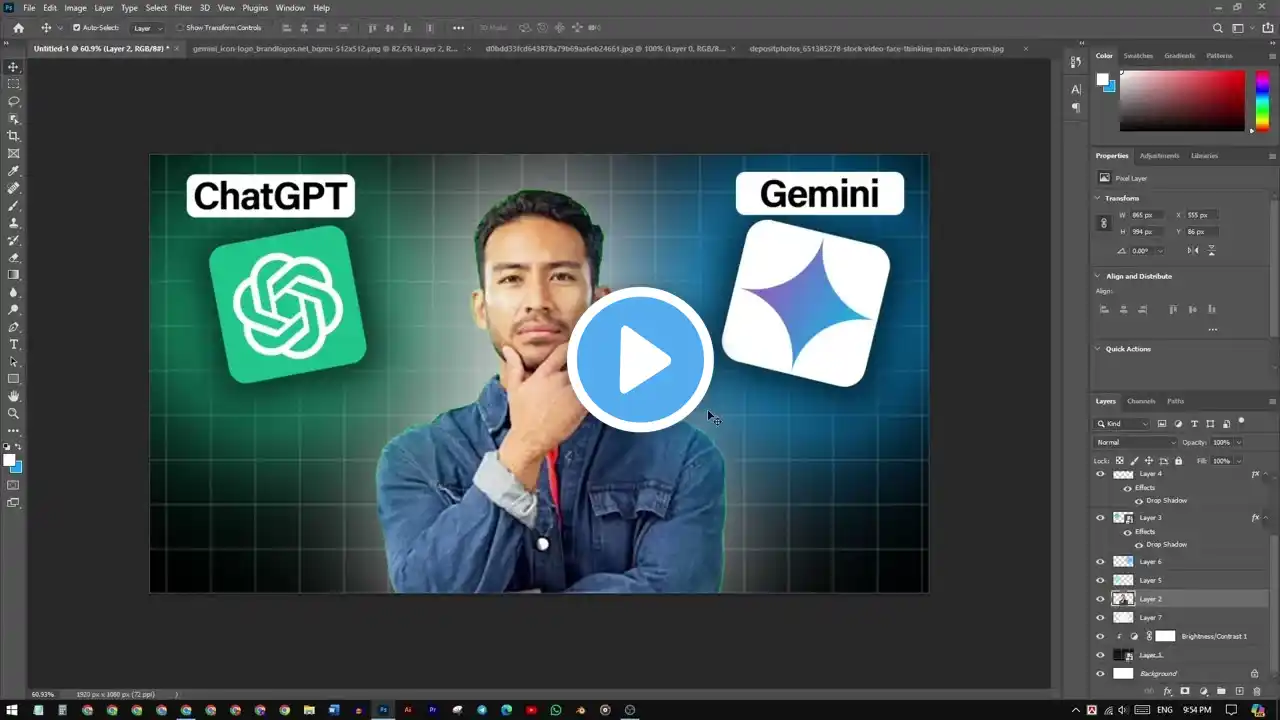
Task: Hide Layer 6 visibility eye
Action: pos(1101,562)
